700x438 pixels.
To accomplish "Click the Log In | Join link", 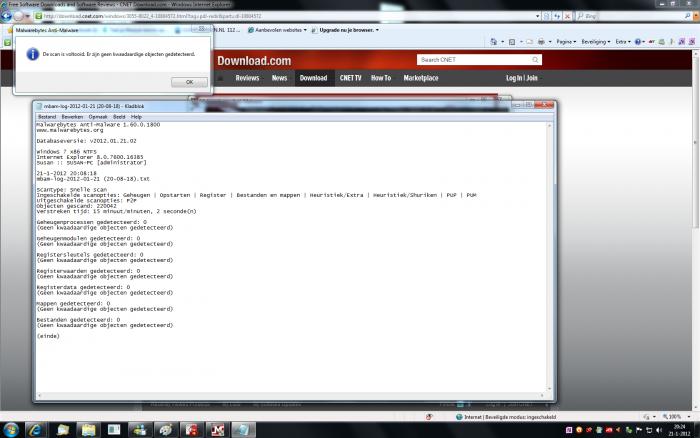I will [521, 78].
